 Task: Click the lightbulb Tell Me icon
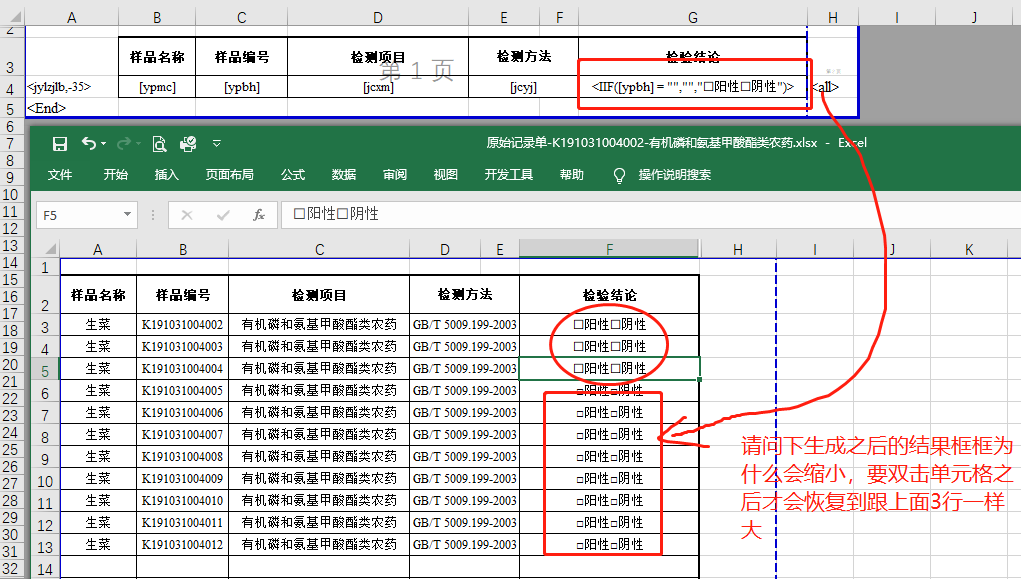coord(619,175)
